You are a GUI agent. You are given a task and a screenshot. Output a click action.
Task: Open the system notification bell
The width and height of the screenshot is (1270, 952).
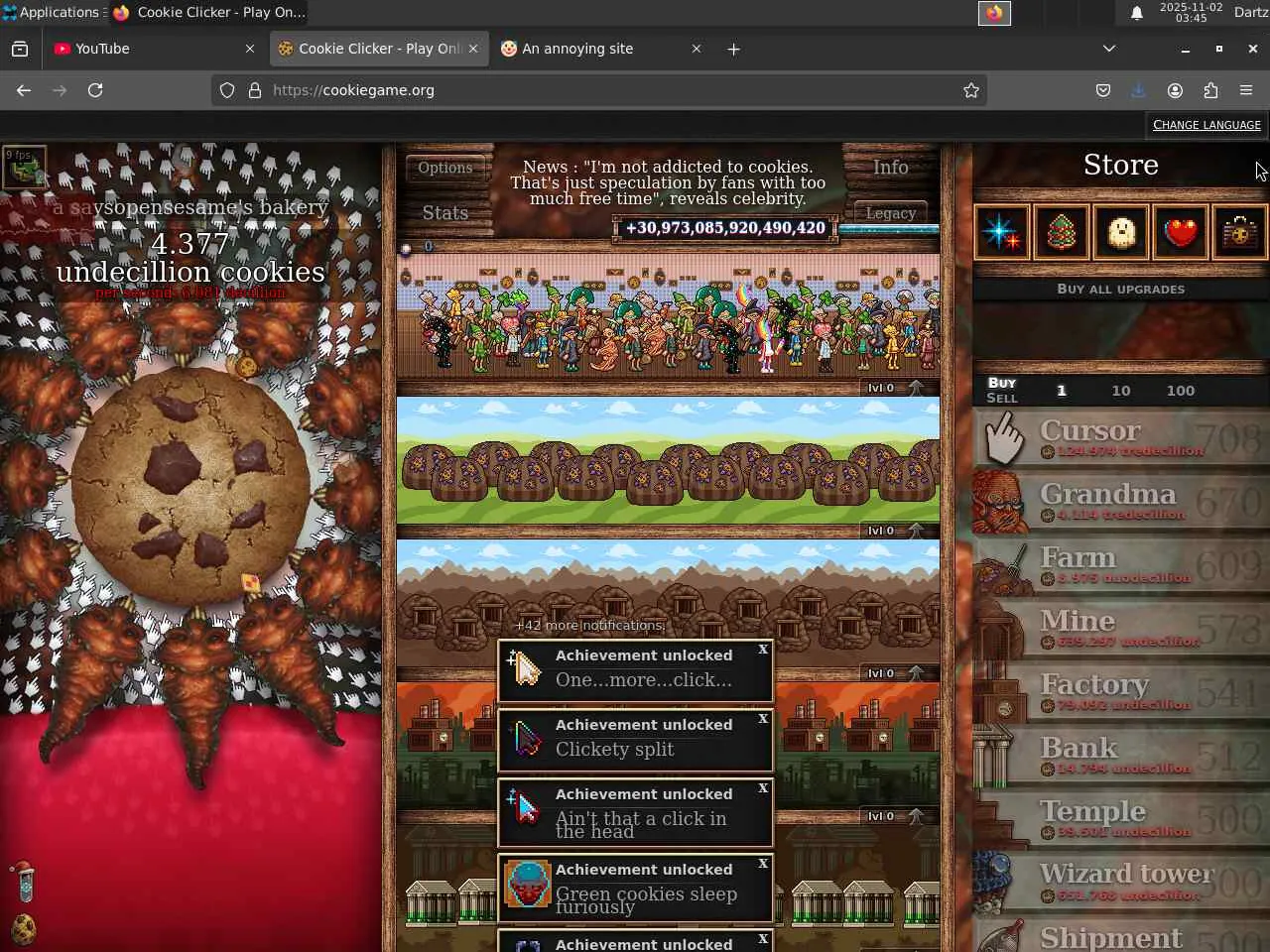(x=1137, y=13)
